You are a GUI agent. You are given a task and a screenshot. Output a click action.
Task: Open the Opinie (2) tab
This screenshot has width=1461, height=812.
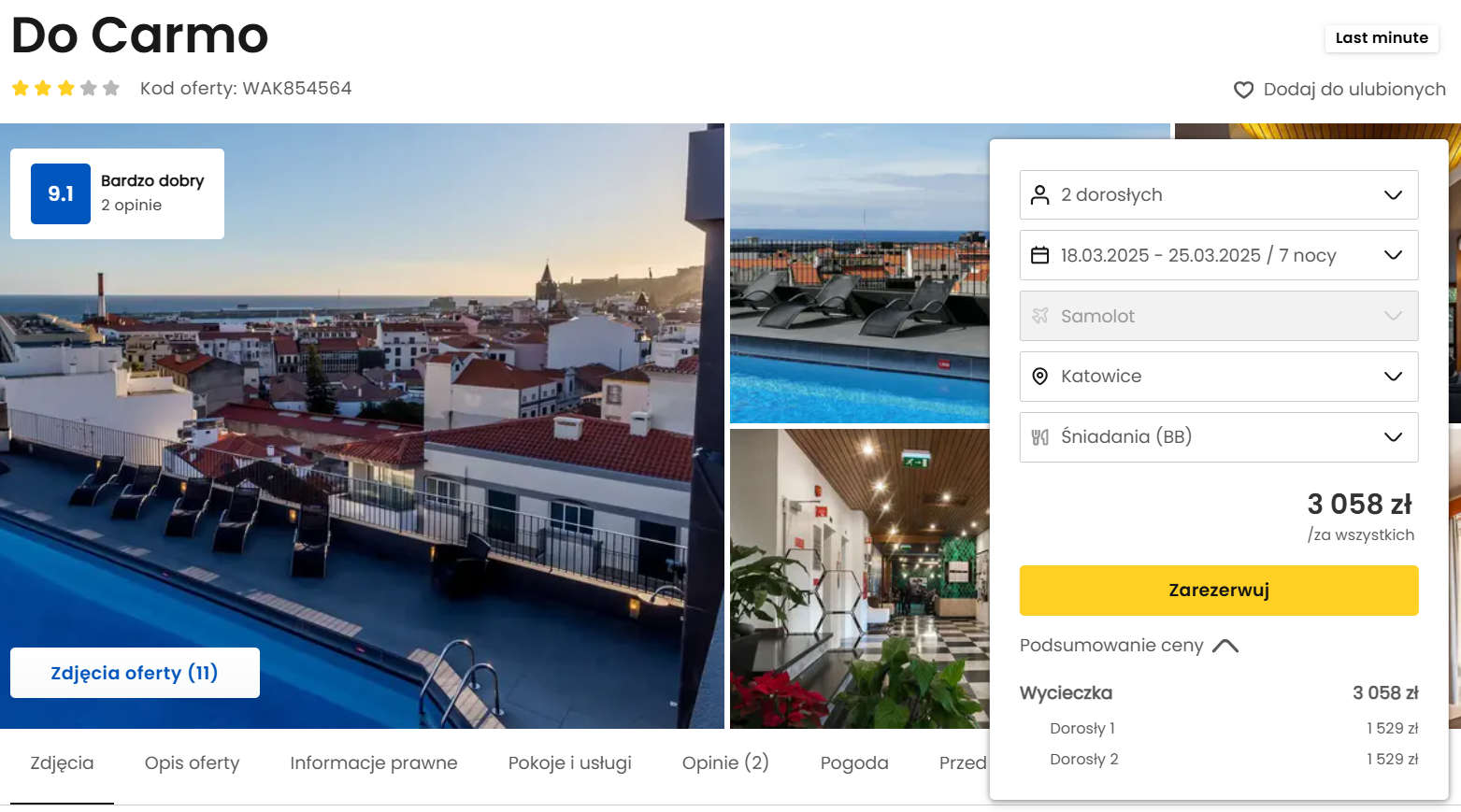(x=725, y=762)
